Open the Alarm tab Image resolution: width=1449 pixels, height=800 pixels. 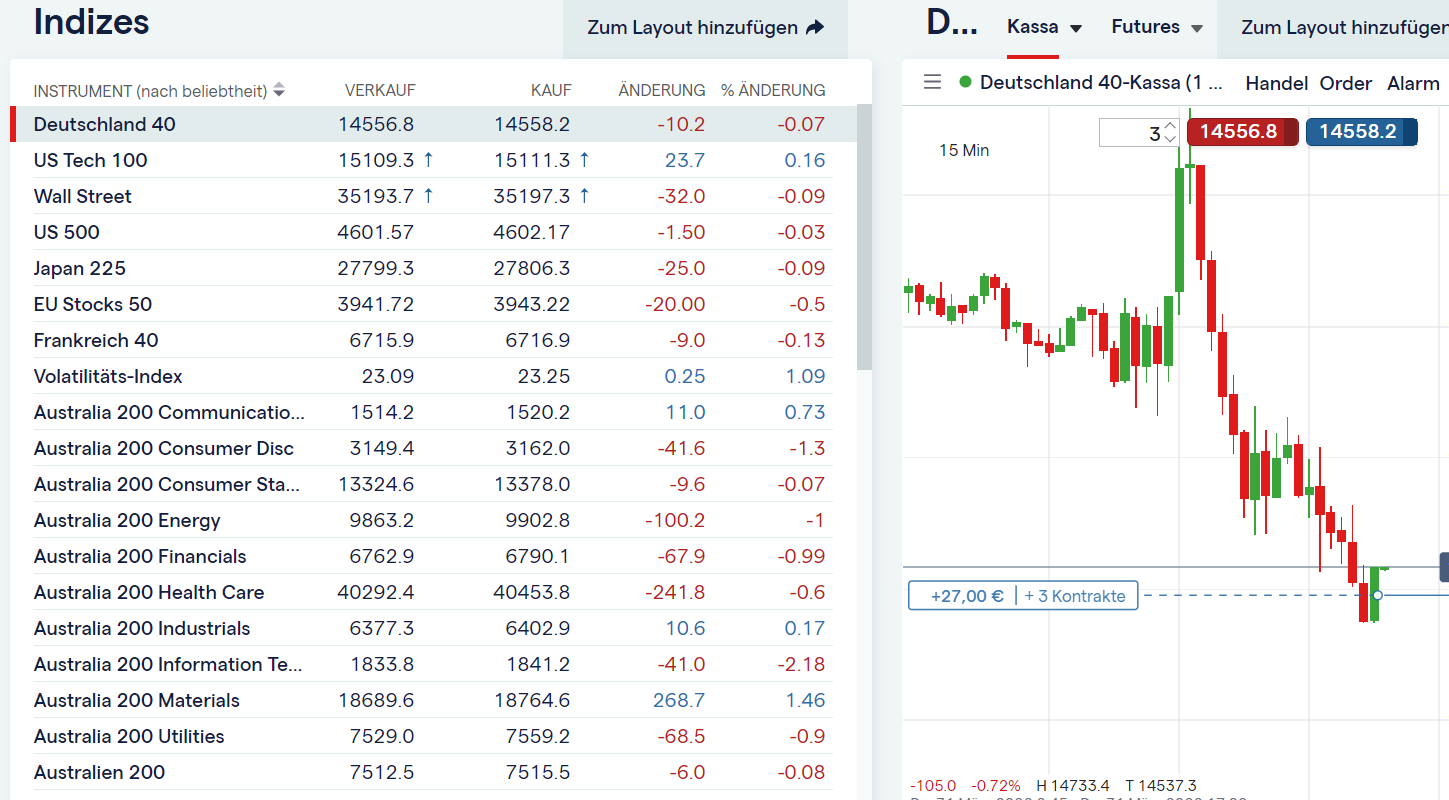pos(1413,83)
